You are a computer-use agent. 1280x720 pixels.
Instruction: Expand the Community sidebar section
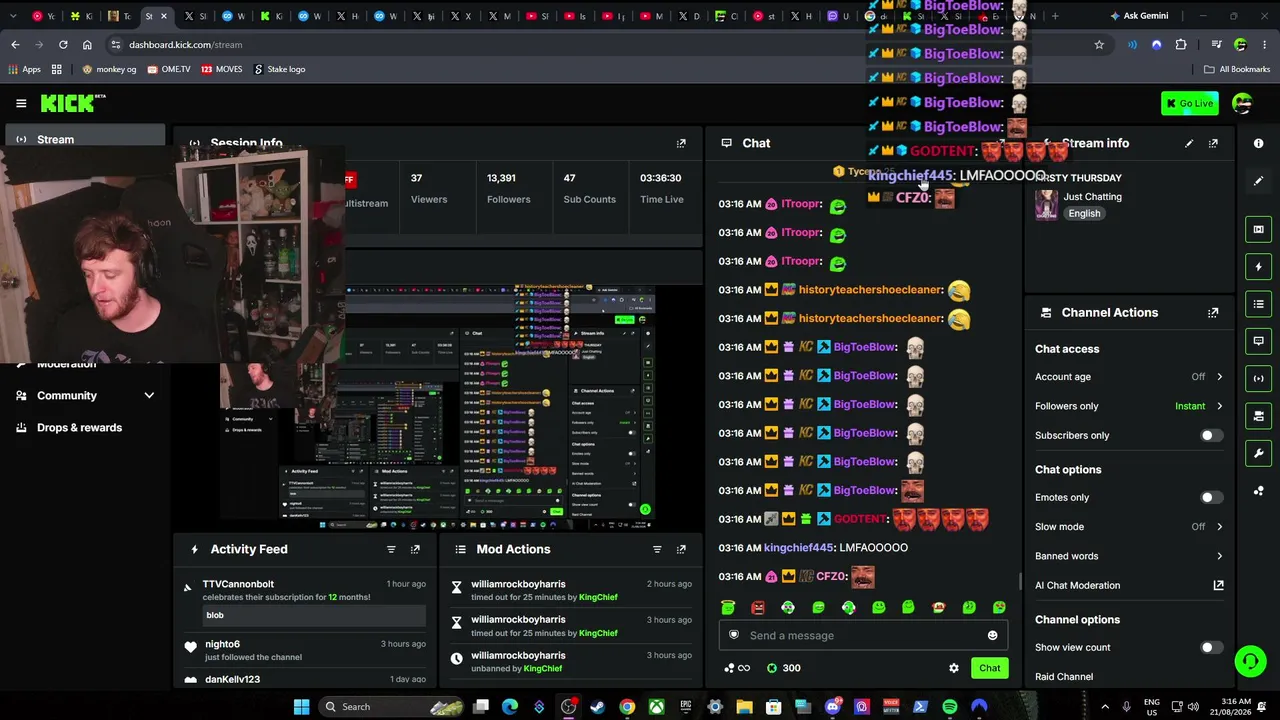click(x=149, y=396)
